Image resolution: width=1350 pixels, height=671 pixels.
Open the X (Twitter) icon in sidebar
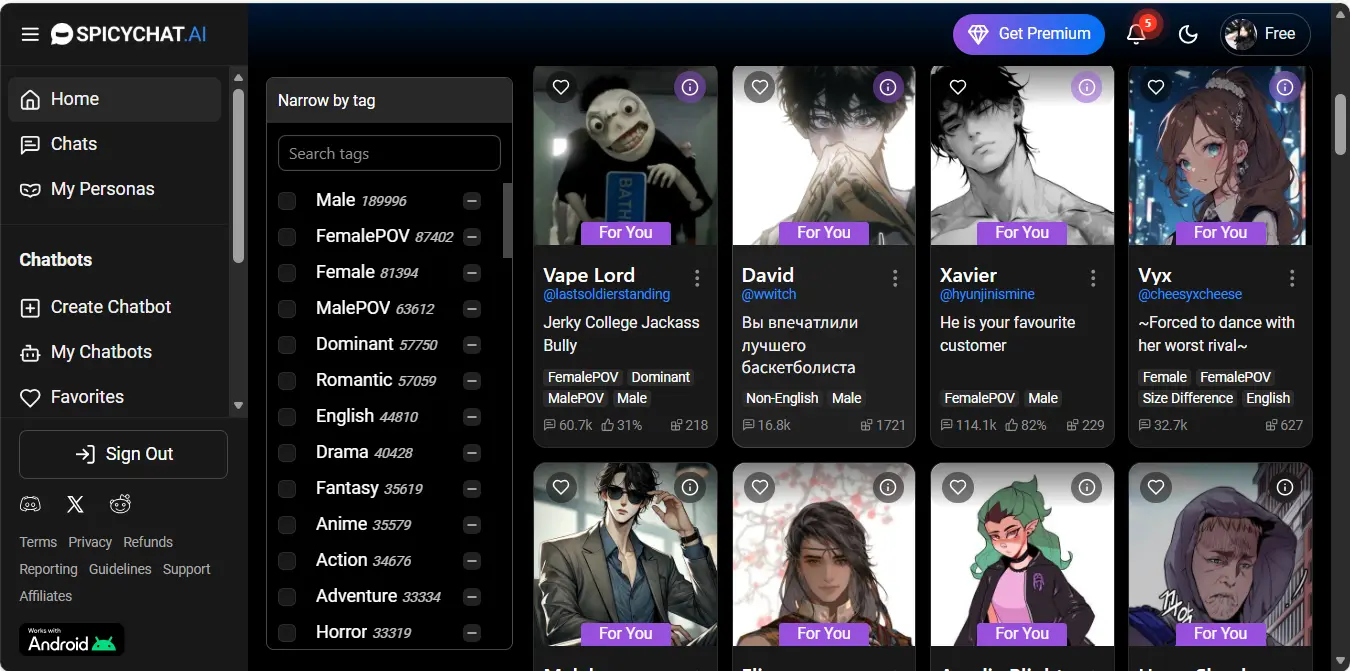[x=75, y=504]
